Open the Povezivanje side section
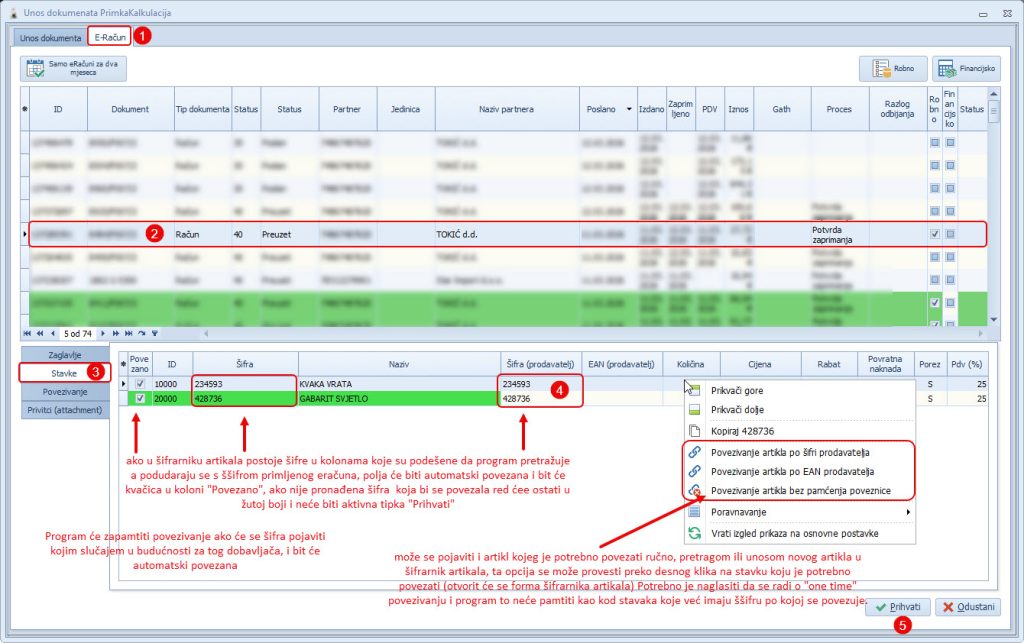 tap(64, 392)
